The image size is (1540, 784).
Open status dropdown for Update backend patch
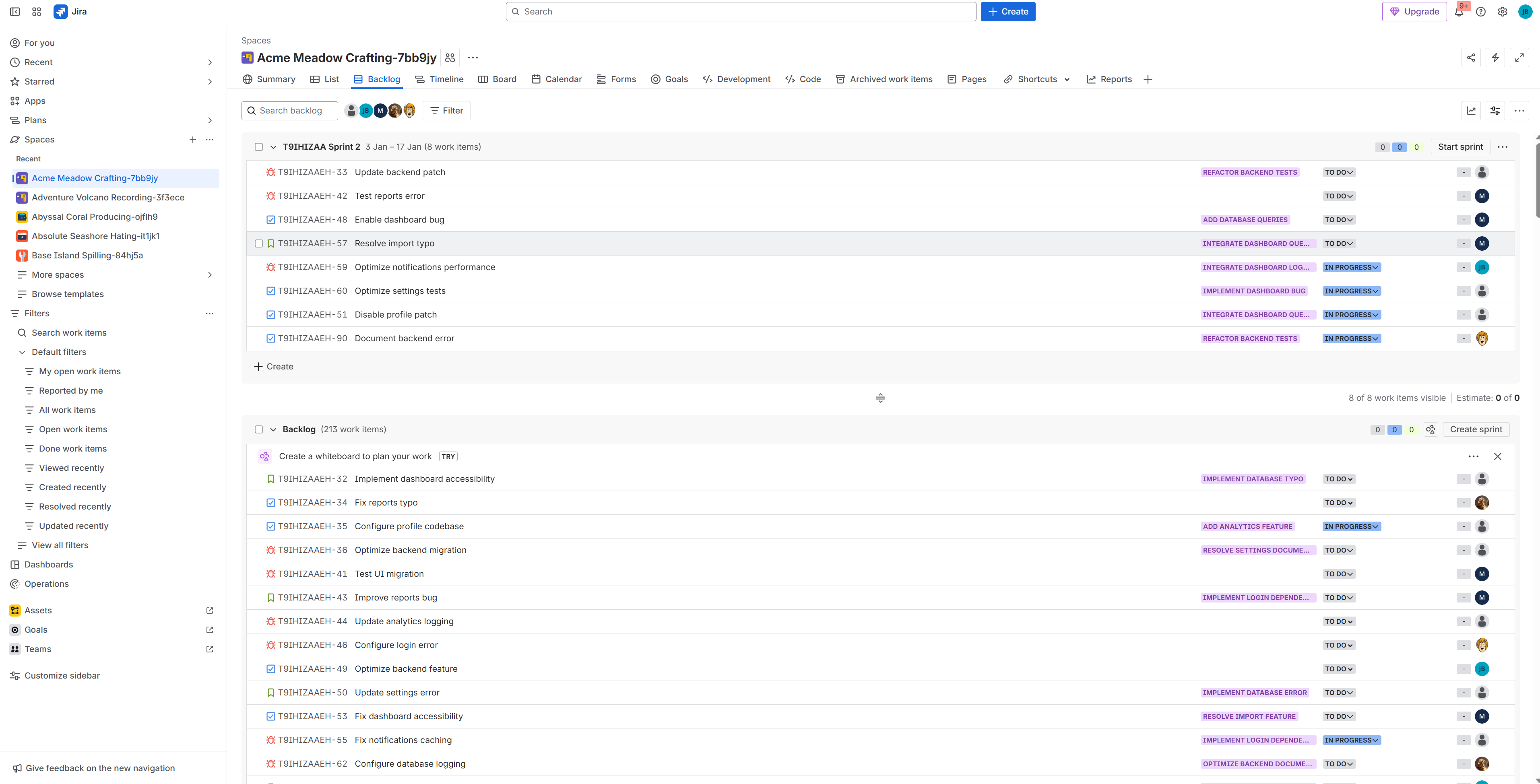click(1338, 172)
